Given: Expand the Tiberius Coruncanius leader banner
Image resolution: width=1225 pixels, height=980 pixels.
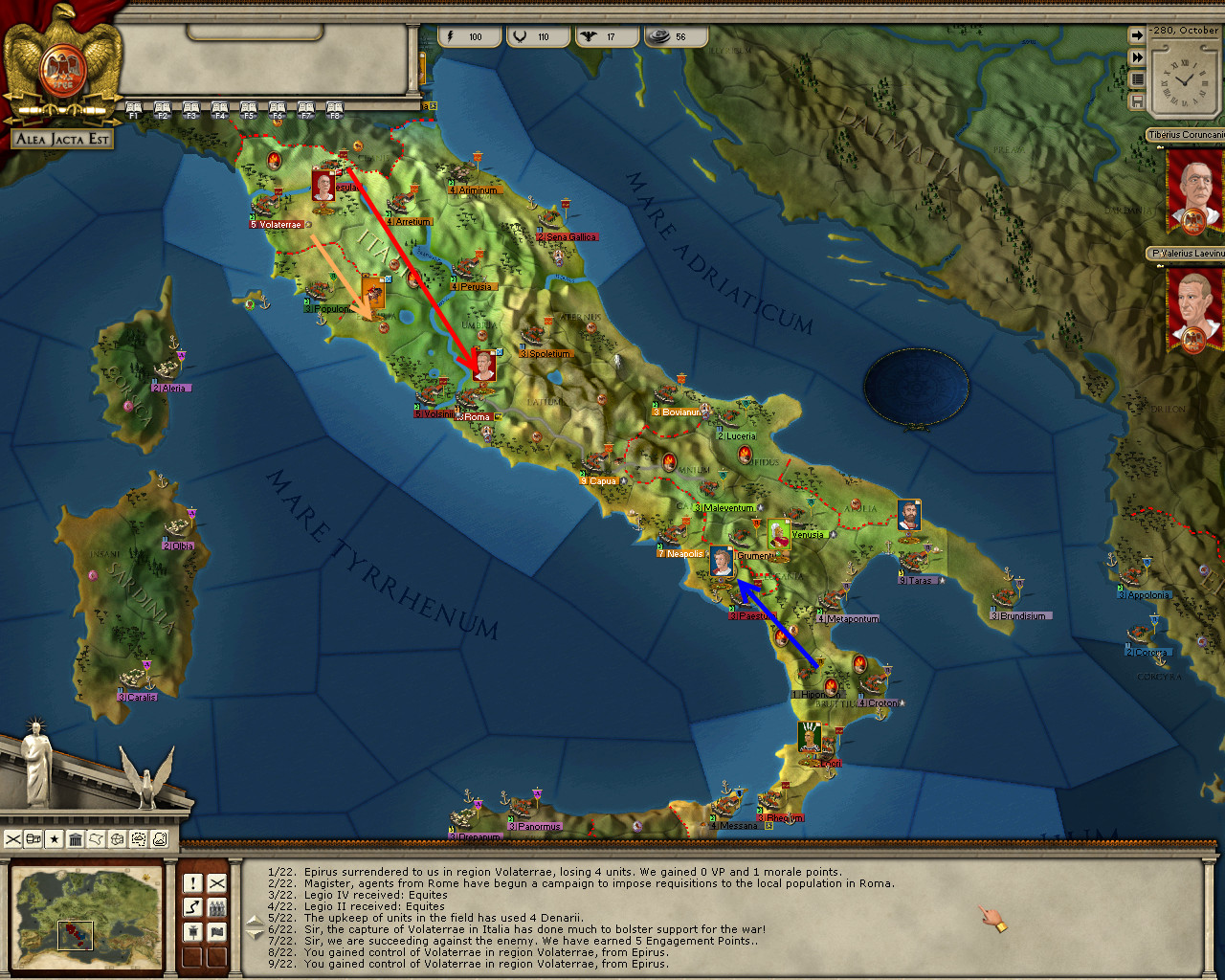Looking at the screenshot, I should (x=1185, y=135).
